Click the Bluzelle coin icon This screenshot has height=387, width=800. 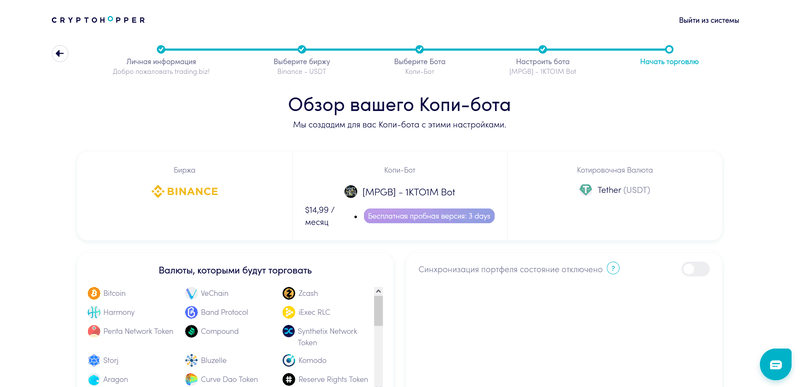pyautogui.click(x=191, y=360)
